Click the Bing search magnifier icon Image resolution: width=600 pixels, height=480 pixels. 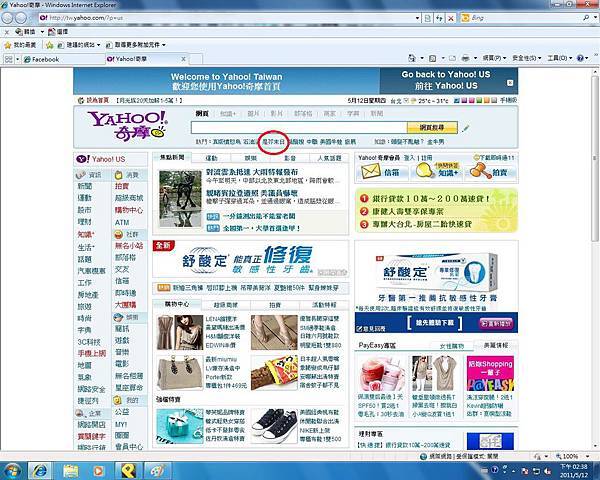pyautogui.click(x=586, y=18)
